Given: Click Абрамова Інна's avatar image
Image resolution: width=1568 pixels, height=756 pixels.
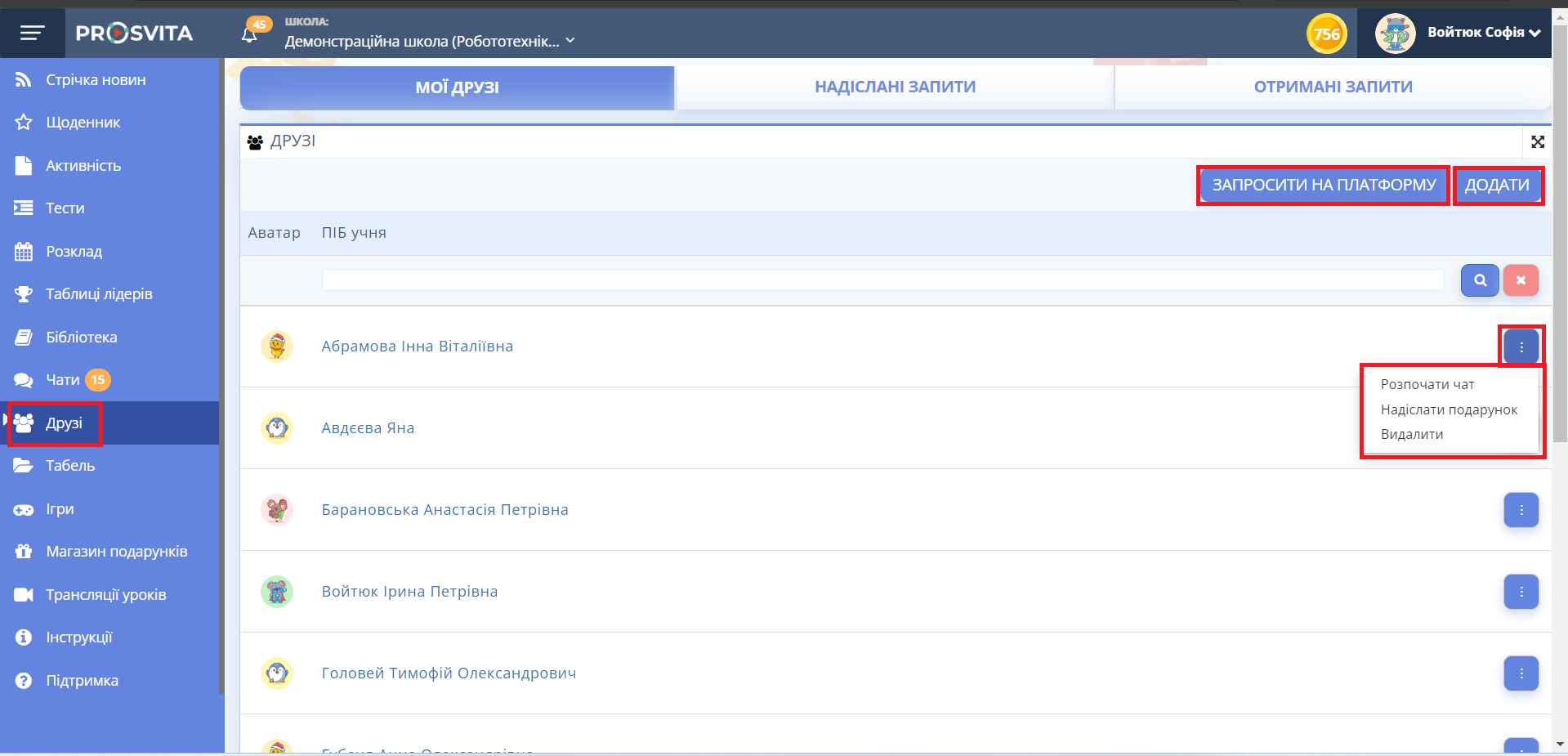Looking at the screenshot, I should [x=277, y=347].
